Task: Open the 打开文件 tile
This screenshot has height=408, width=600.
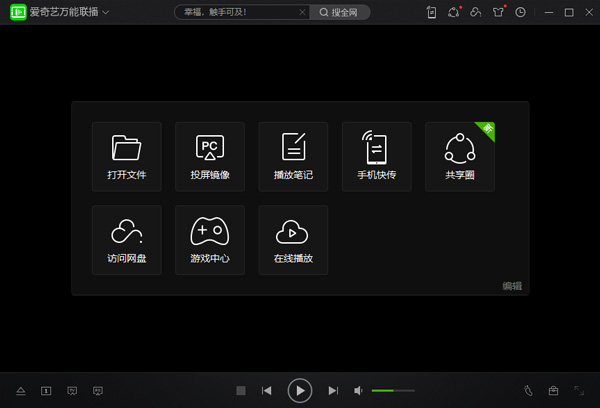Action: point(127,157)
